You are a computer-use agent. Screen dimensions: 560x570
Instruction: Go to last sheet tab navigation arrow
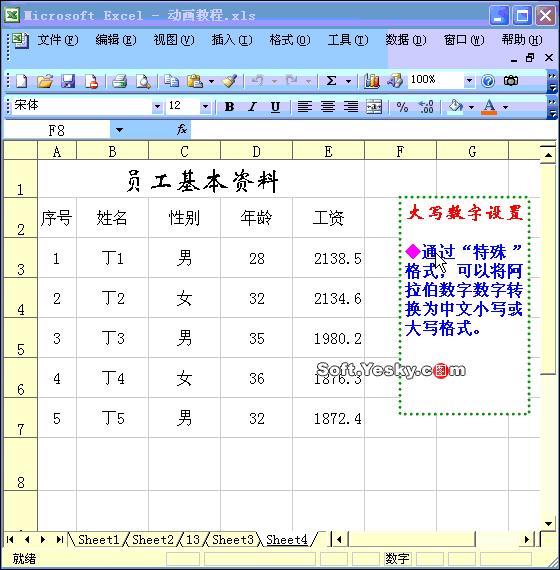60,539
